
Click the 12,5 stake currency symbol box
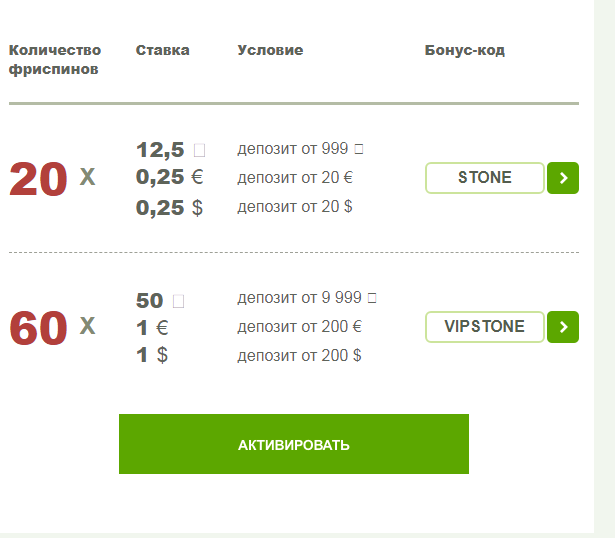tap(199, 150)
